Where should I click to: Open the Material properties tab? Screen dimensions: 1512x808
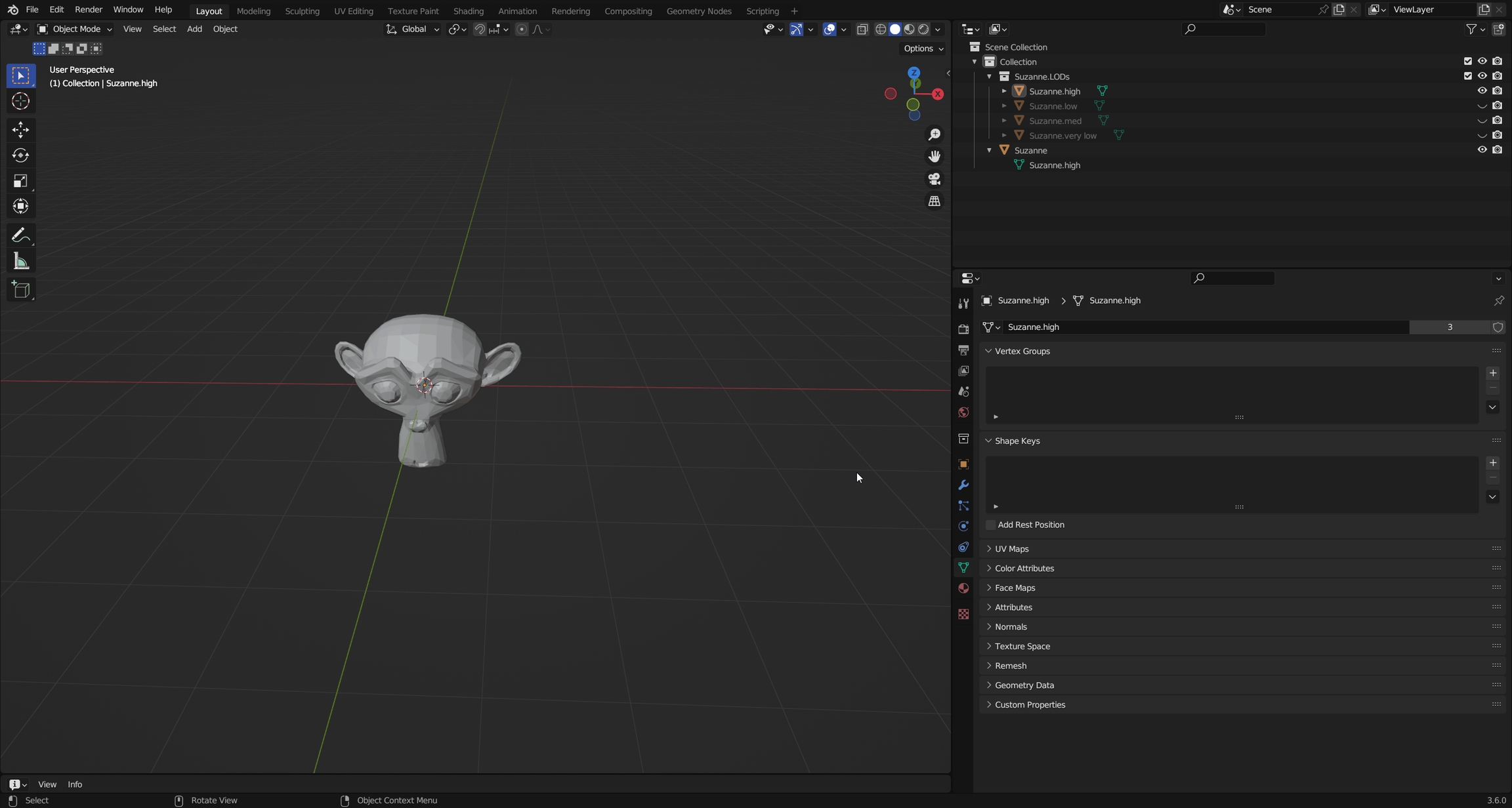963,588
